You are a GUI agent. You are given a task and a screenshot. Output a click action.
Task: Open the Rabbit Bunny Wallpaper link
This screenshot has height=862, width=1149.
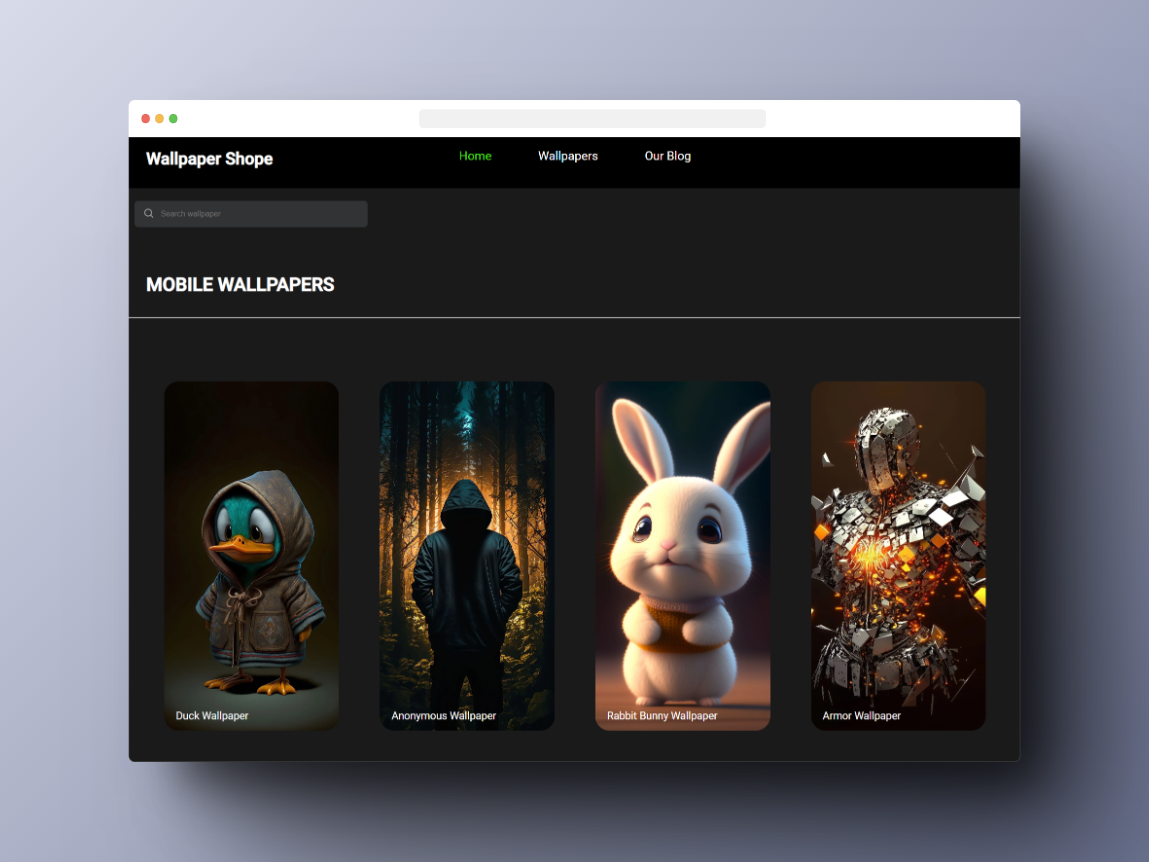[x=662, y=715]
